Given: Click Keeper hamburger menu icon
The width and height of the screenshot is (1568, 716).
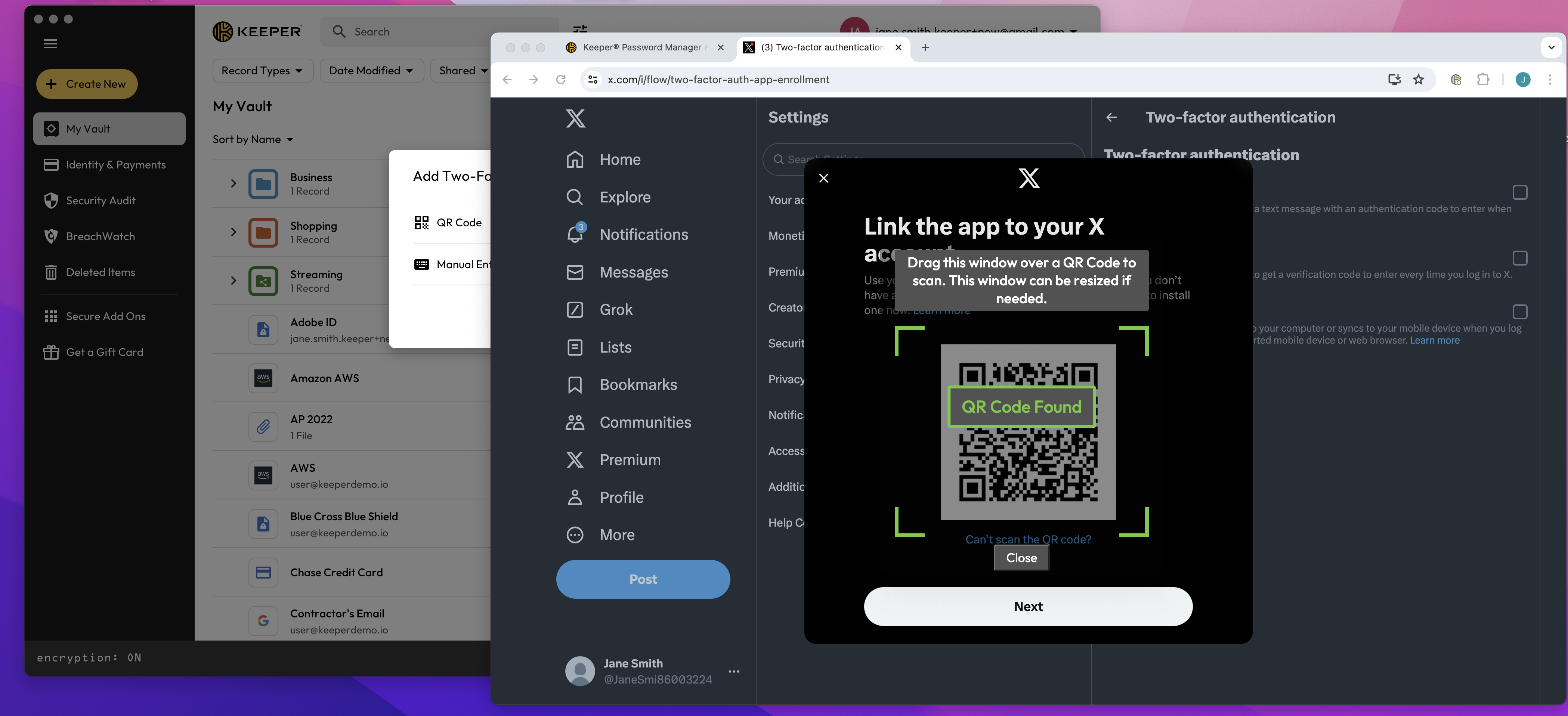Looking at the screenshot, I should tap(50, 44).
